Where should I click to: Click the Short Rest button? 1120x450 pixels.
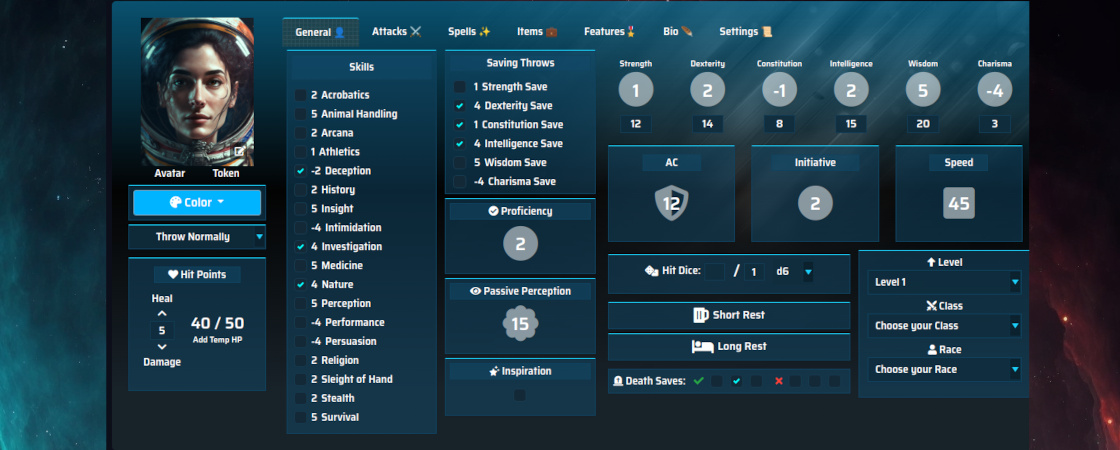[729, 315]
